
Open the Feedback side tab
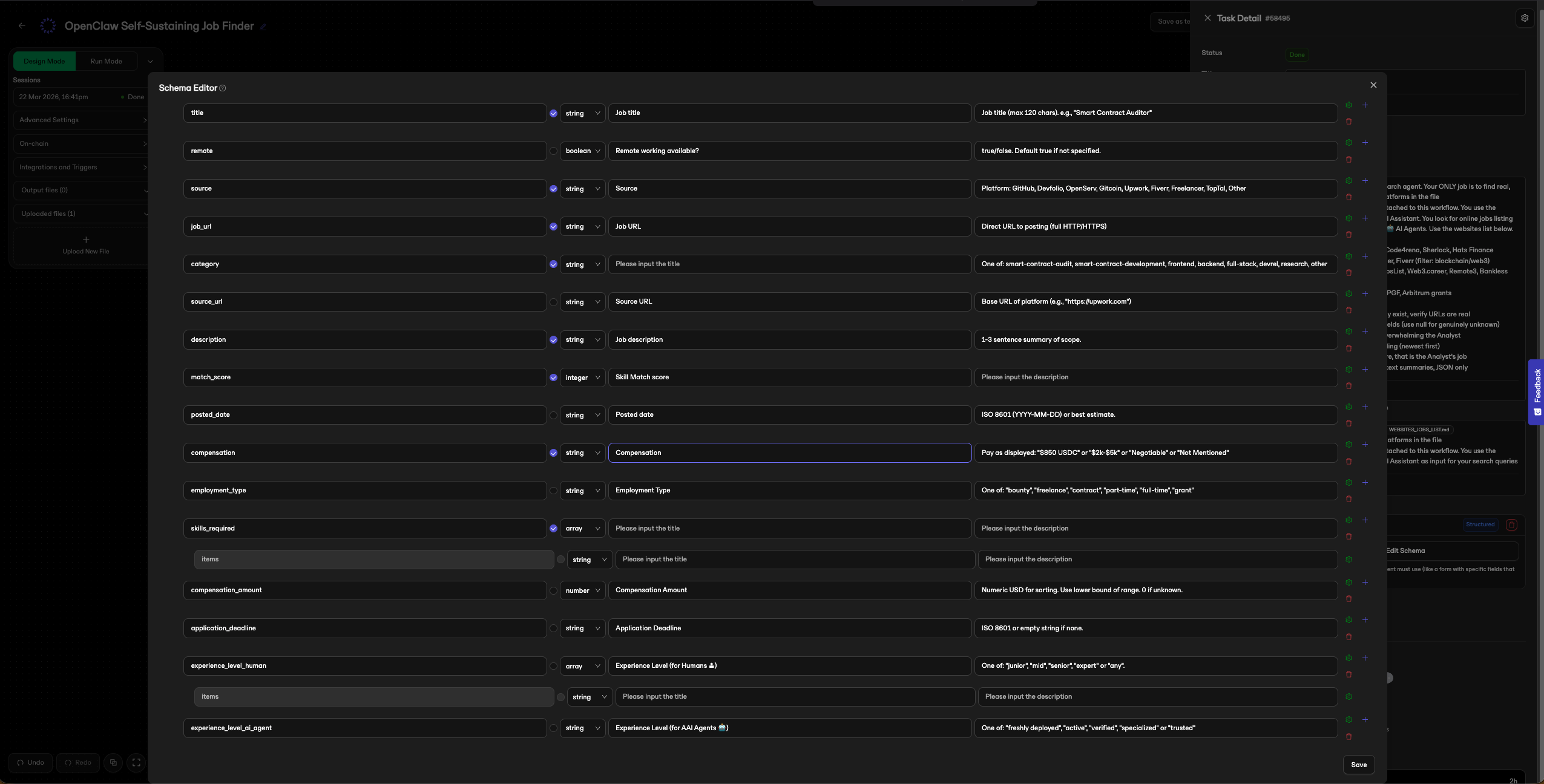1536,392
